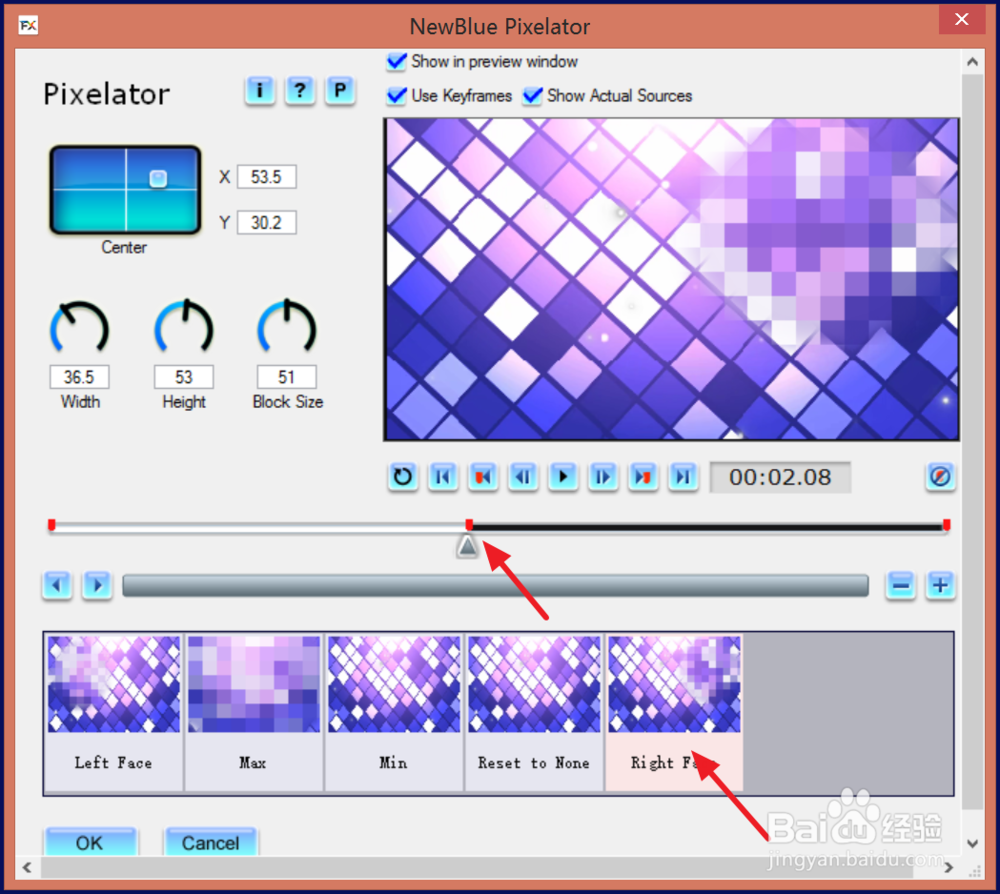Click the timeline horizontal scroll bar
Image resolution: width=1000 pixels, height=894 pixels.
click(x=496, y=585)
